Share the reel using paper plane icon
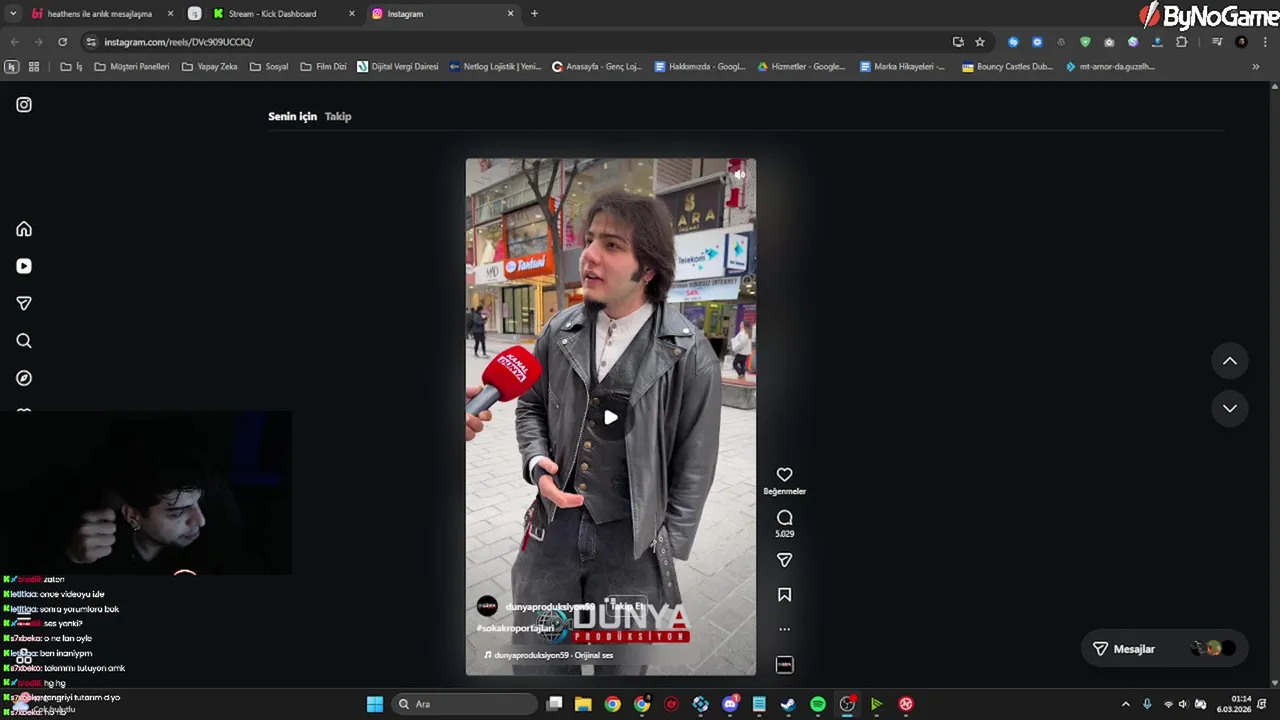Viewport: 1280px width, 720px height. (784, 560)
